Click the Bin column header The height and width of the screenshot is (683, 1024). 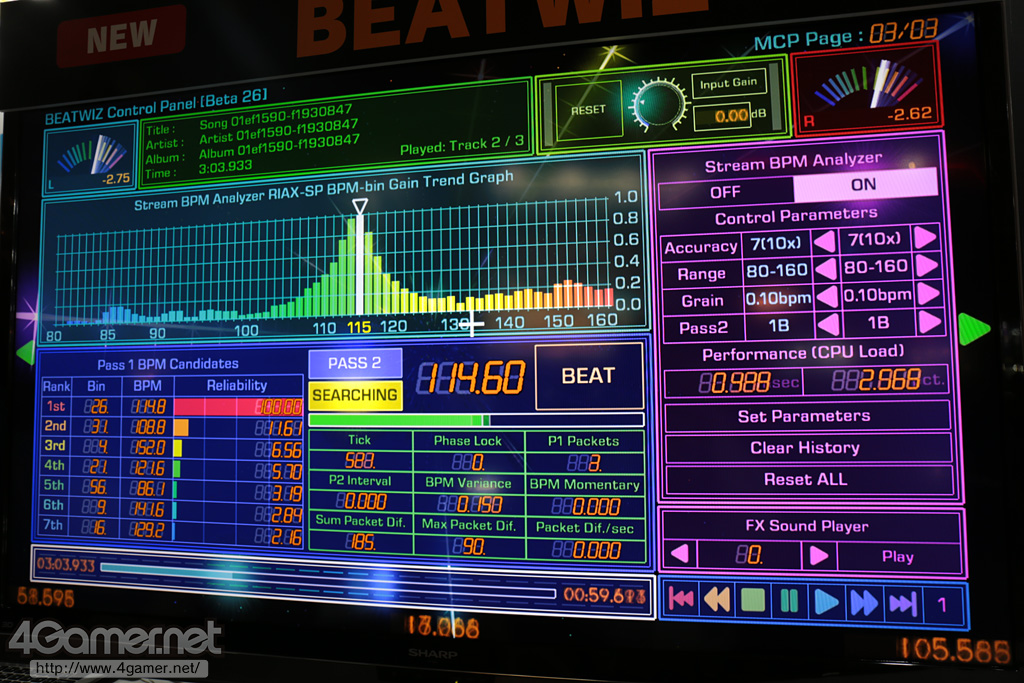click(97, 386)
